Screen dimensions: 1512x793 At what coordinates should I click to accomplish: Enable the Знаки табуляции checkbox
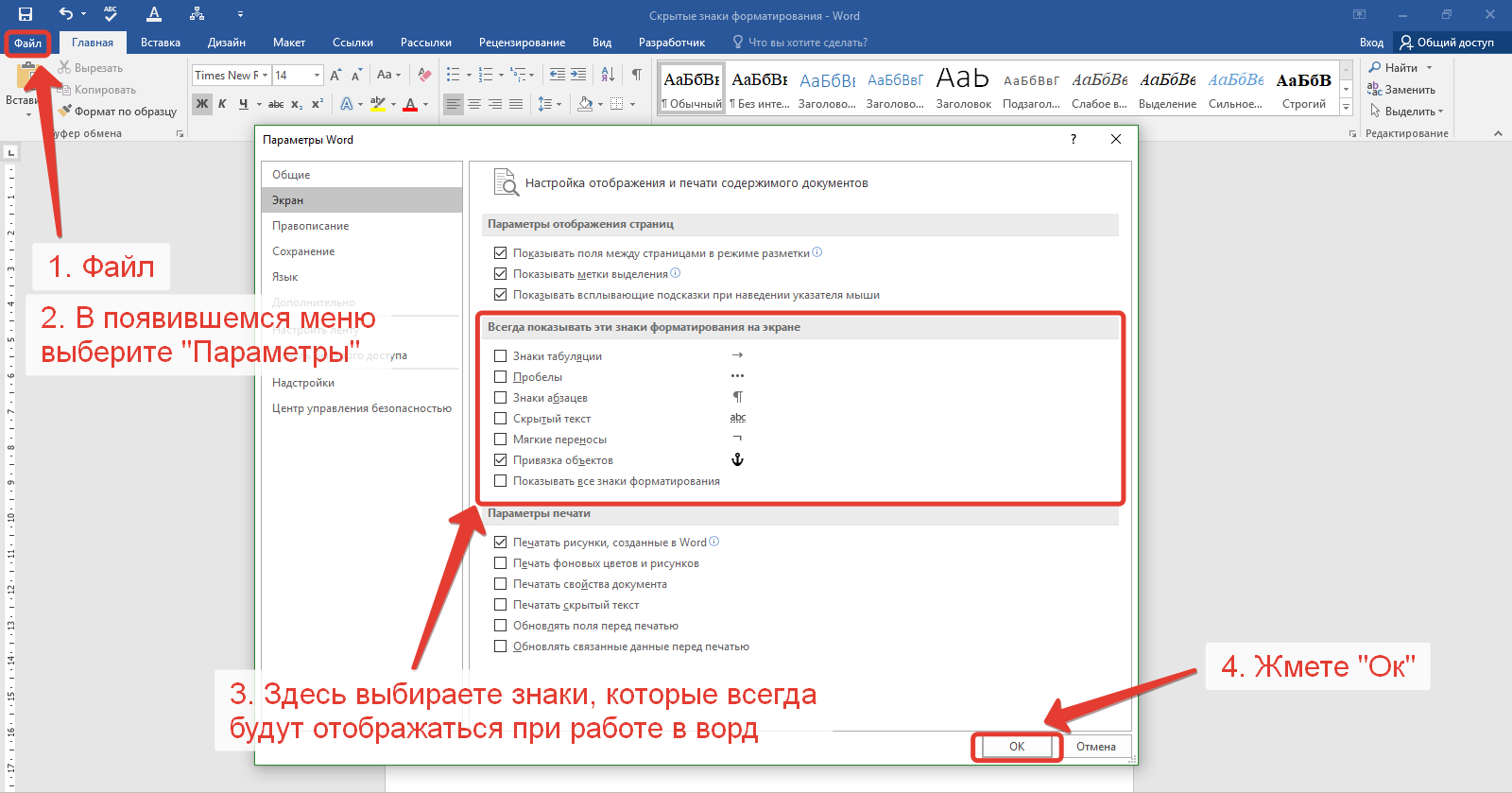point(501,356)
